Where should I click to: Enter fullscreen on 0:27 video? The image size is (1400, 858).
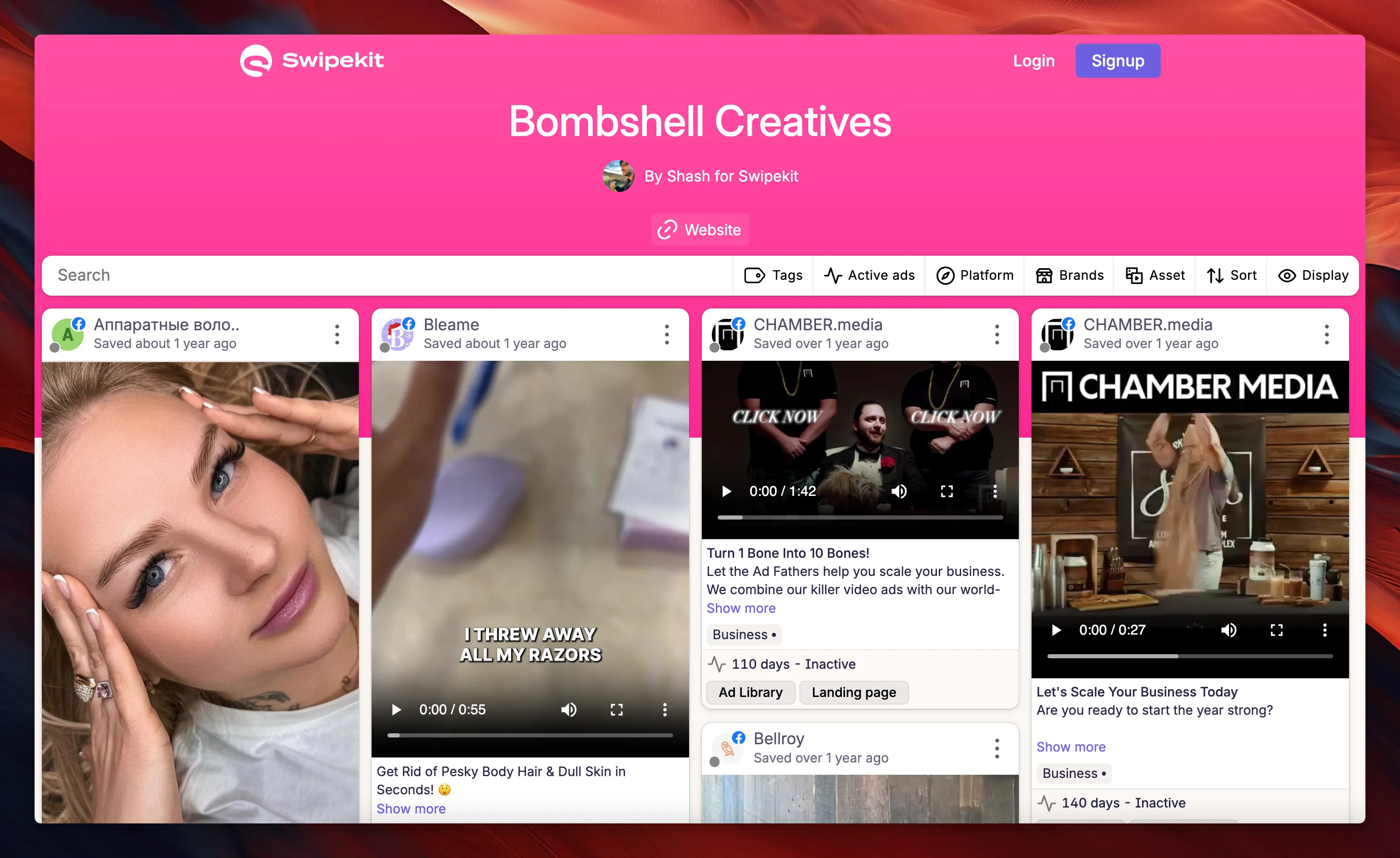tap(1277, 630)
